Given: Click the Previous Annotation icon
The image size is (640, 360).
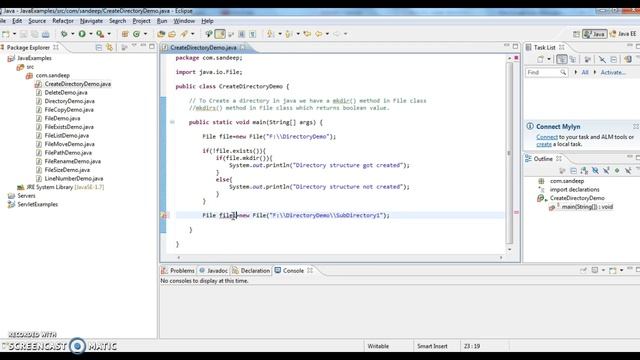Looking at the screenshot, I should 289,34.
